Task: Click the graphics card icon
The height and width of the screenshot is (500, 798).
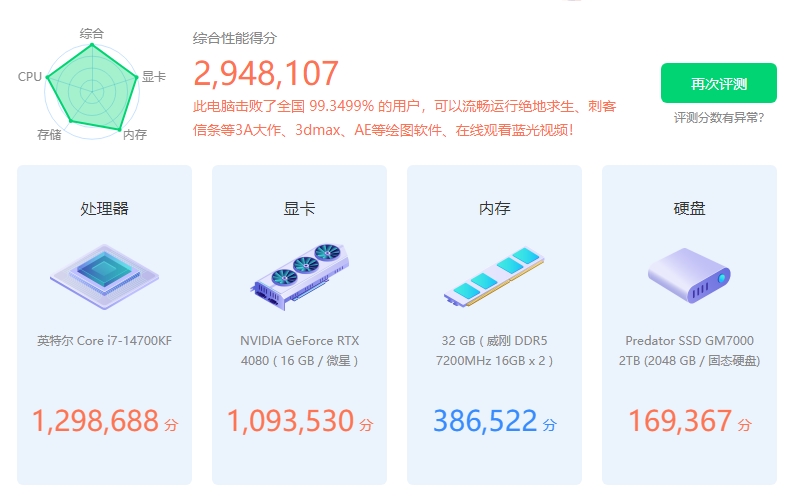Action: coord(299,276)
